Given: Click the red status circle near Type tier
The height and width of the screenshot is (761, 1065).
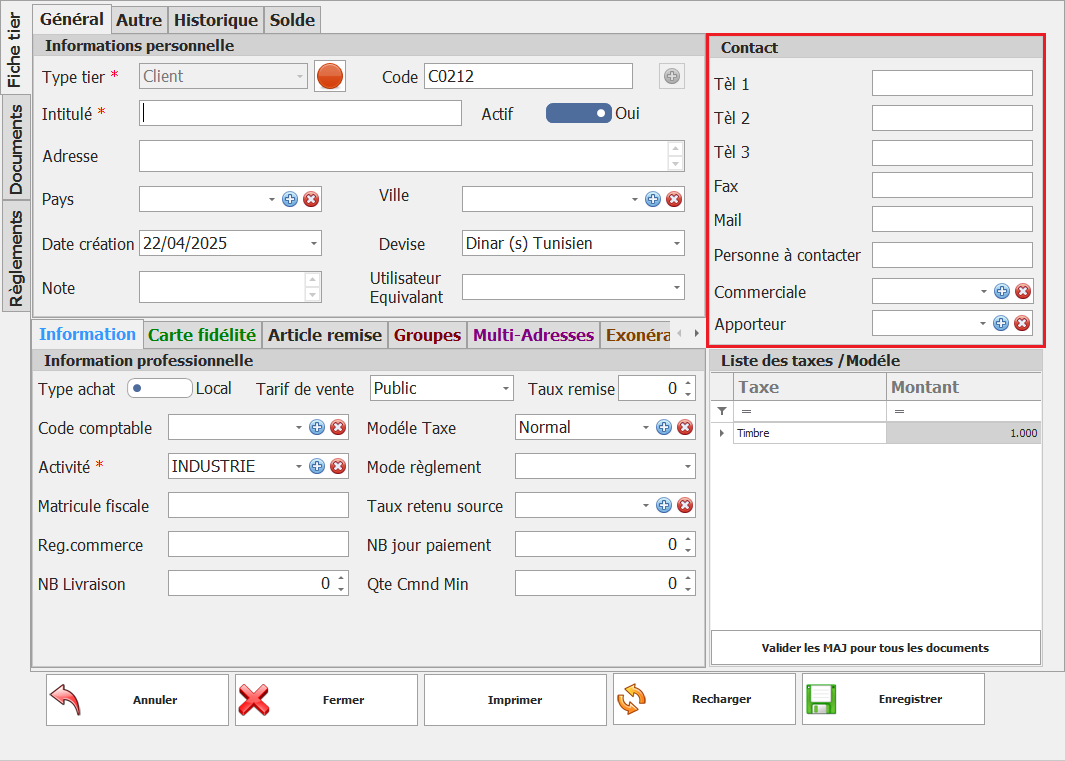Looking at the screenshot, I should pos(330,75).
